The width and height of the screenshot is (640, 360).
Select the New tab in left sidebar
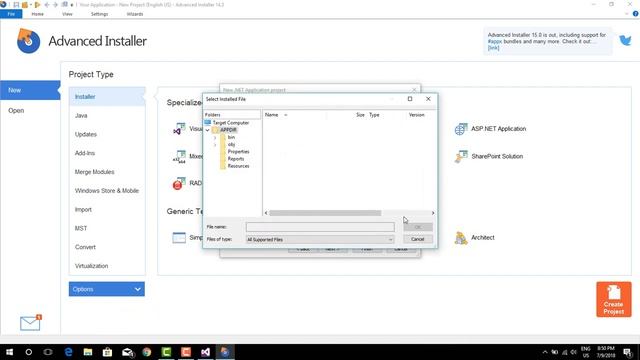30,90
